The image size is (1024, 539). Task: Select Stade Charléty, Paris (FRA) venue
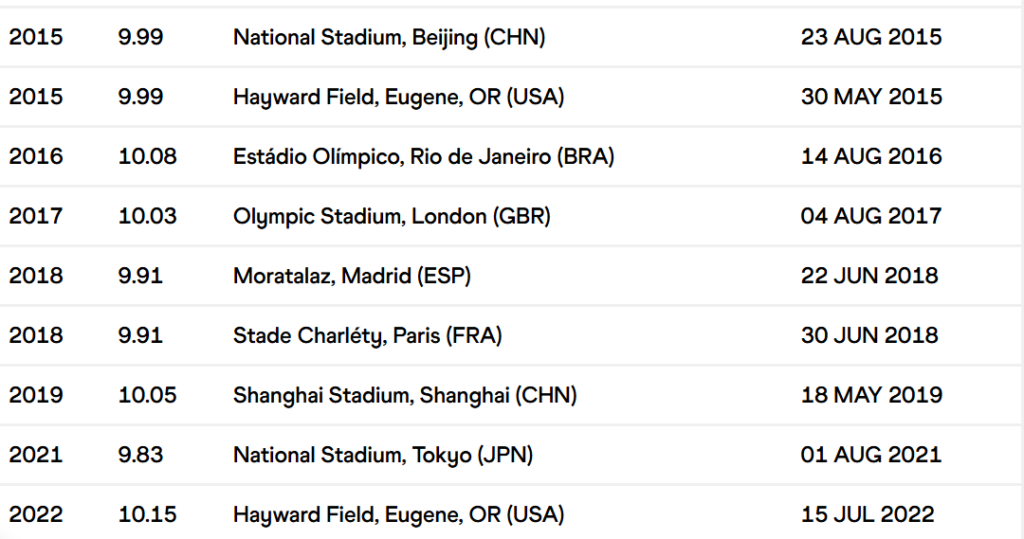367,335
